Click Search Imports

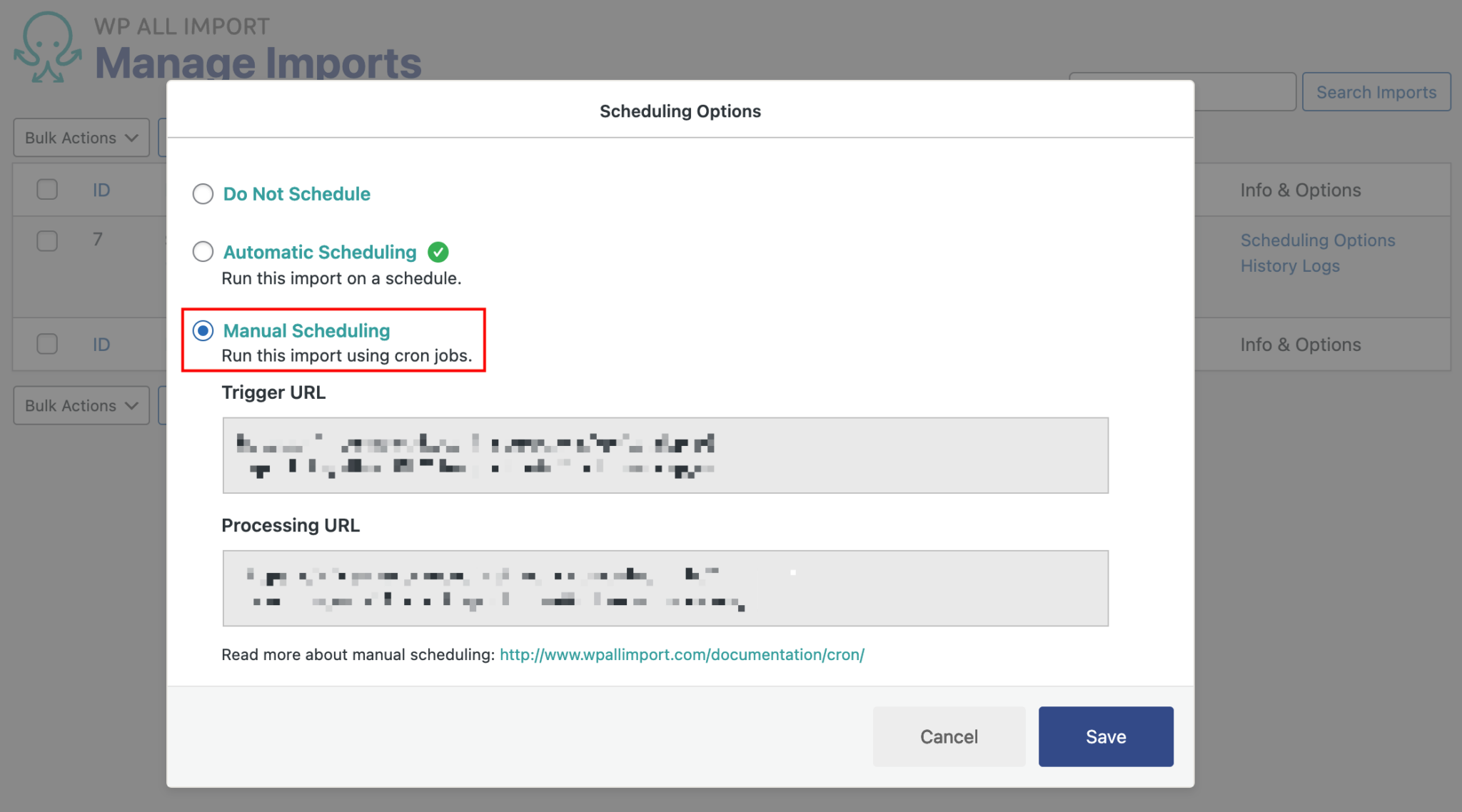pos(1376,91)
